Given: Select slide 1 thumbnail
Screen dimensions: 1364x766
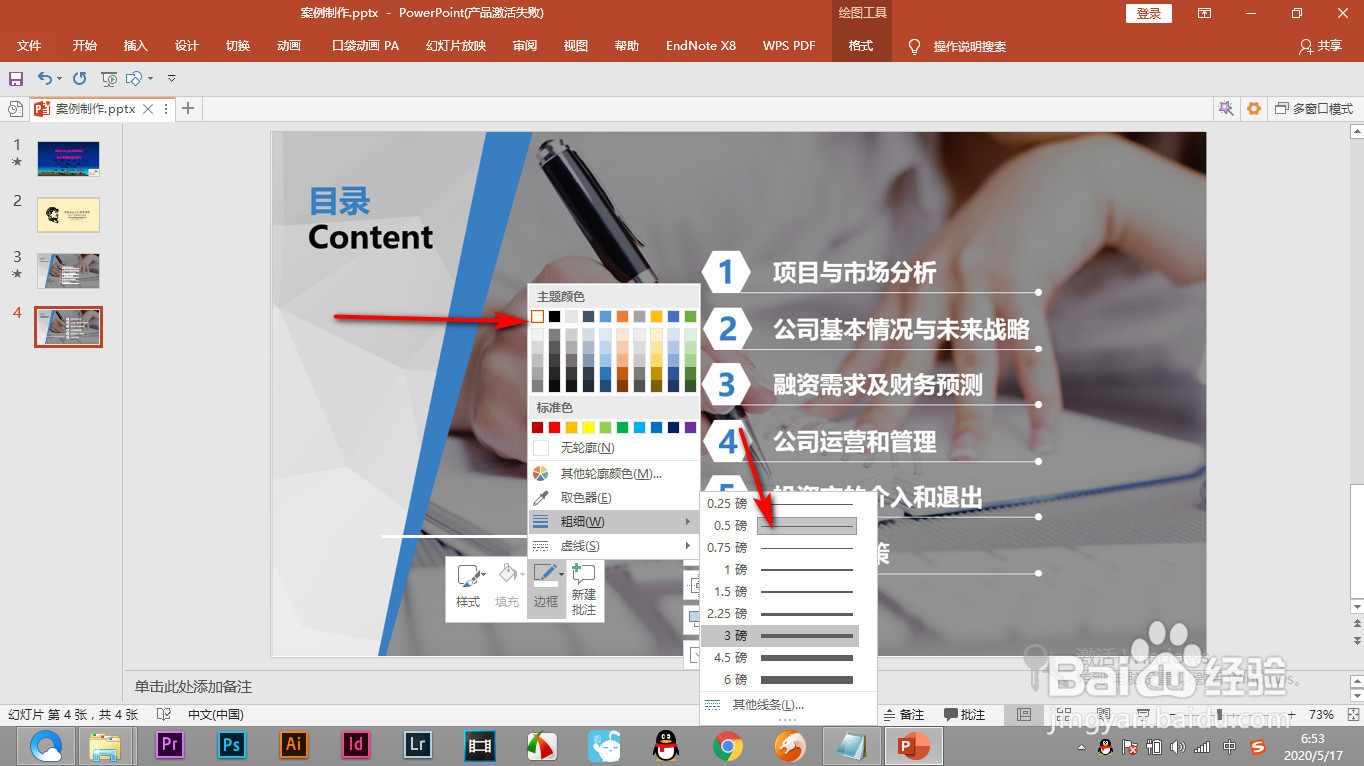Looking at the screenshot, I should 68,158.
